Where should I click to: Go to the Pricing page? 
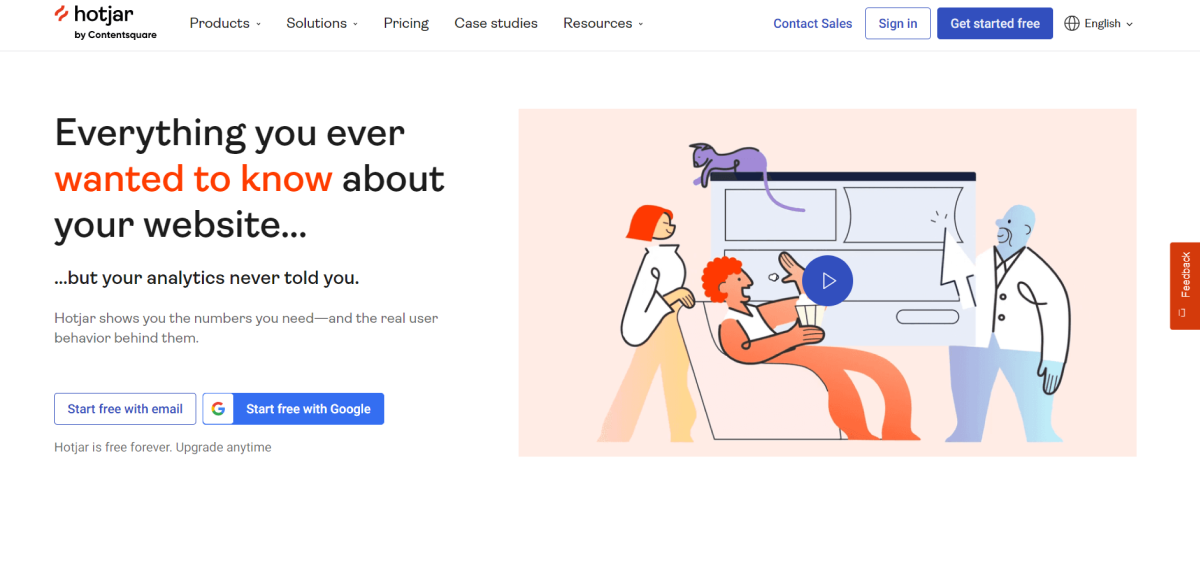[x=406, y=23]
